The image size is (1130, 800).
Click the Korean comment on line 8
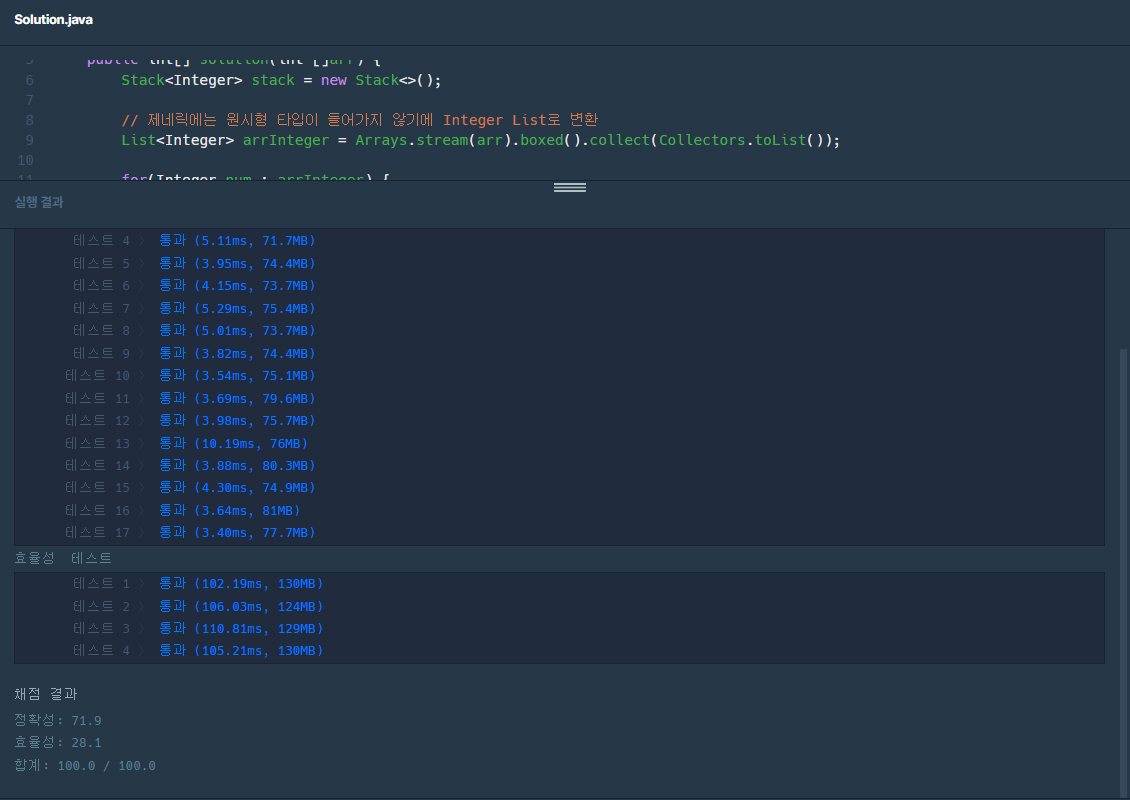360,120
